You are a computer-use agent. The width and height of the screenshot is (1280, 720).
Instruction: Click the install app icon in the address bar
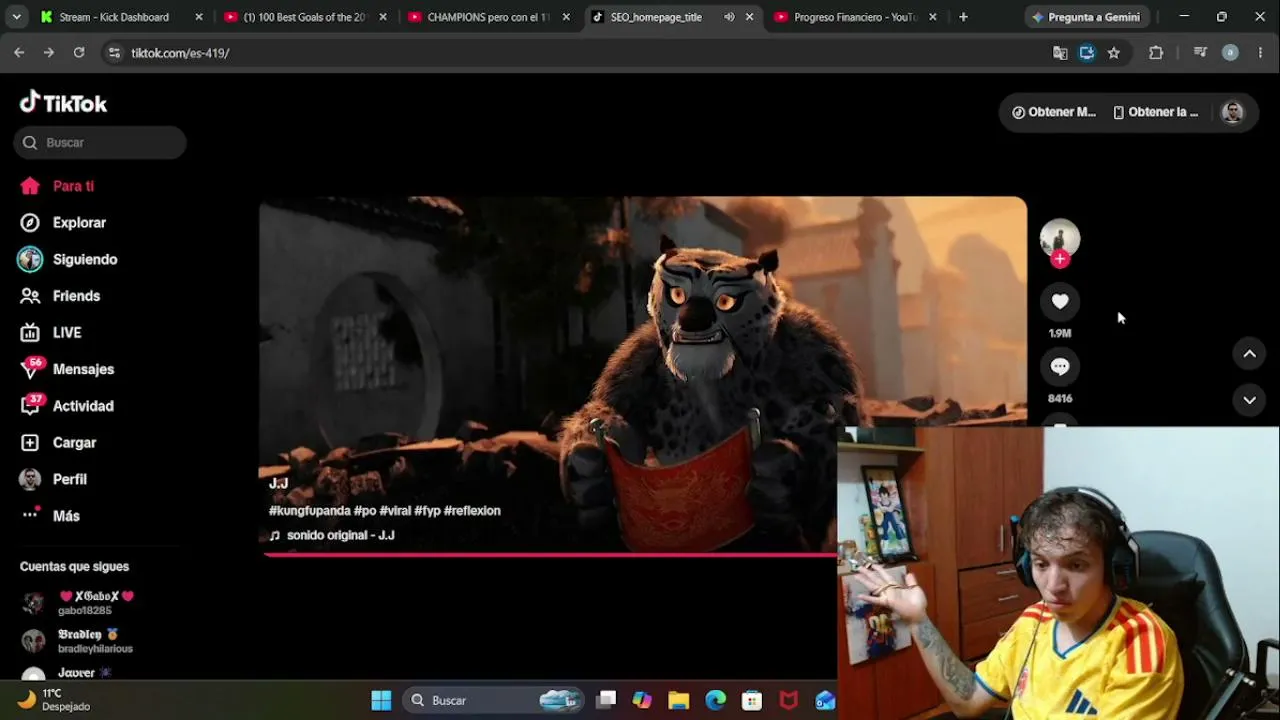click(1087, 53)
